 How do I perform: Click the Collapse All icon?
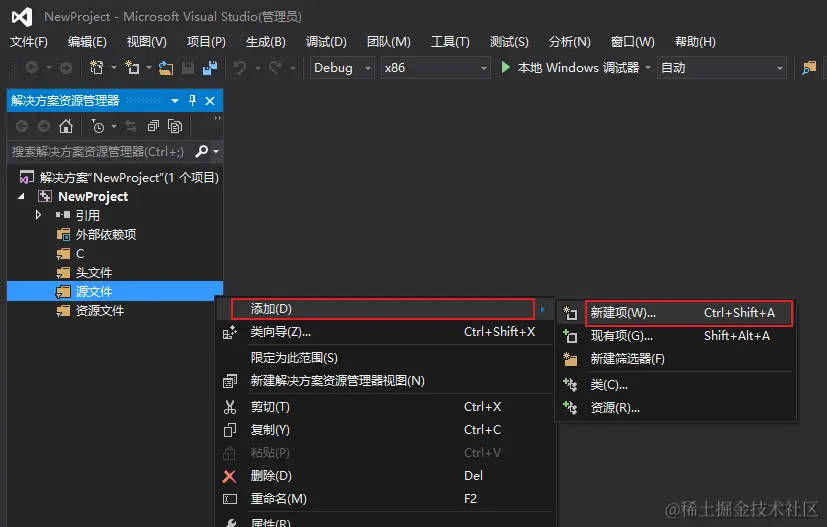(153, 126)
